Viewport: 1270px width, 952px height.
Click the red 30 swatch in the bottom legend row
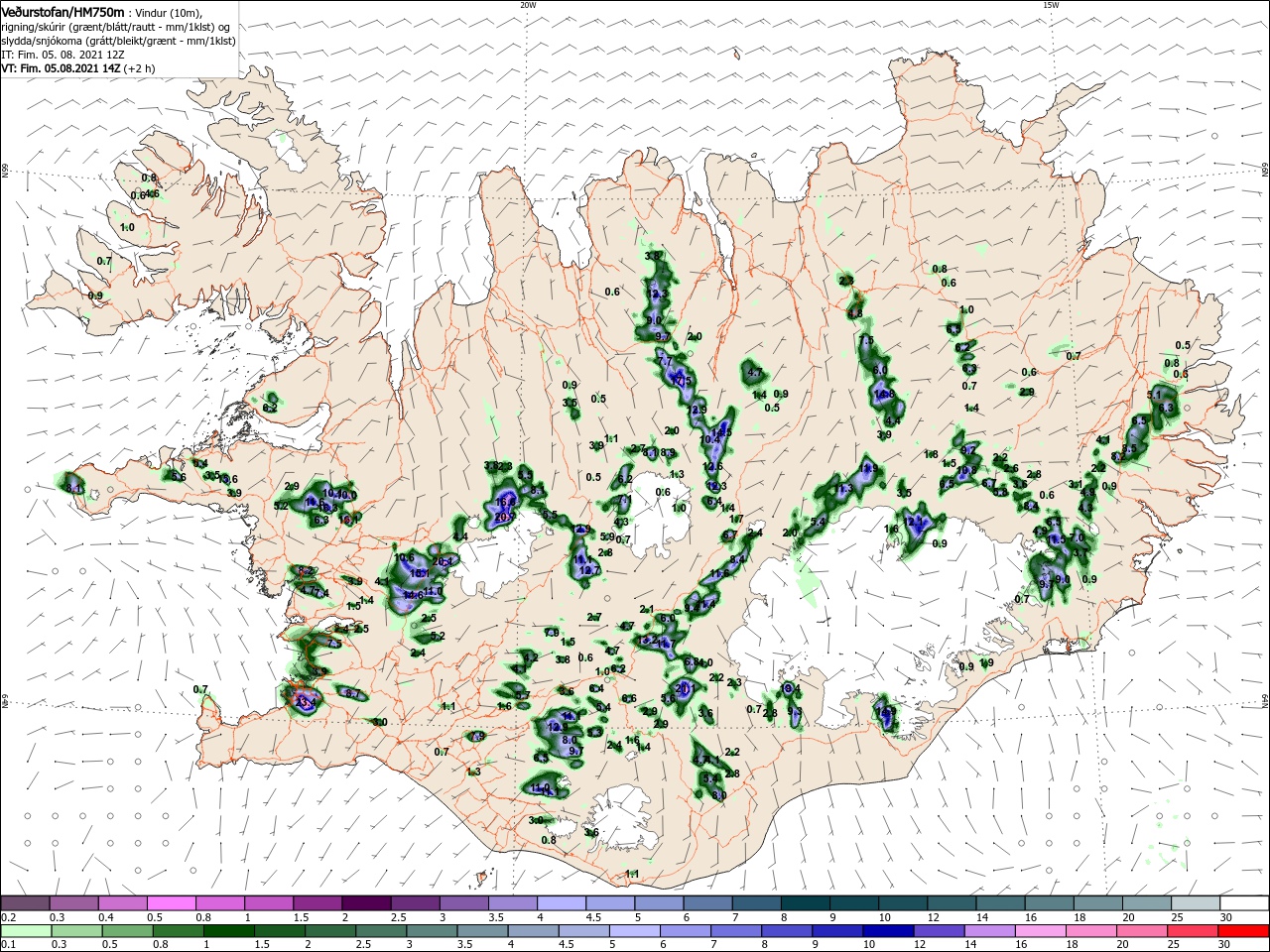pos(1245,932)
